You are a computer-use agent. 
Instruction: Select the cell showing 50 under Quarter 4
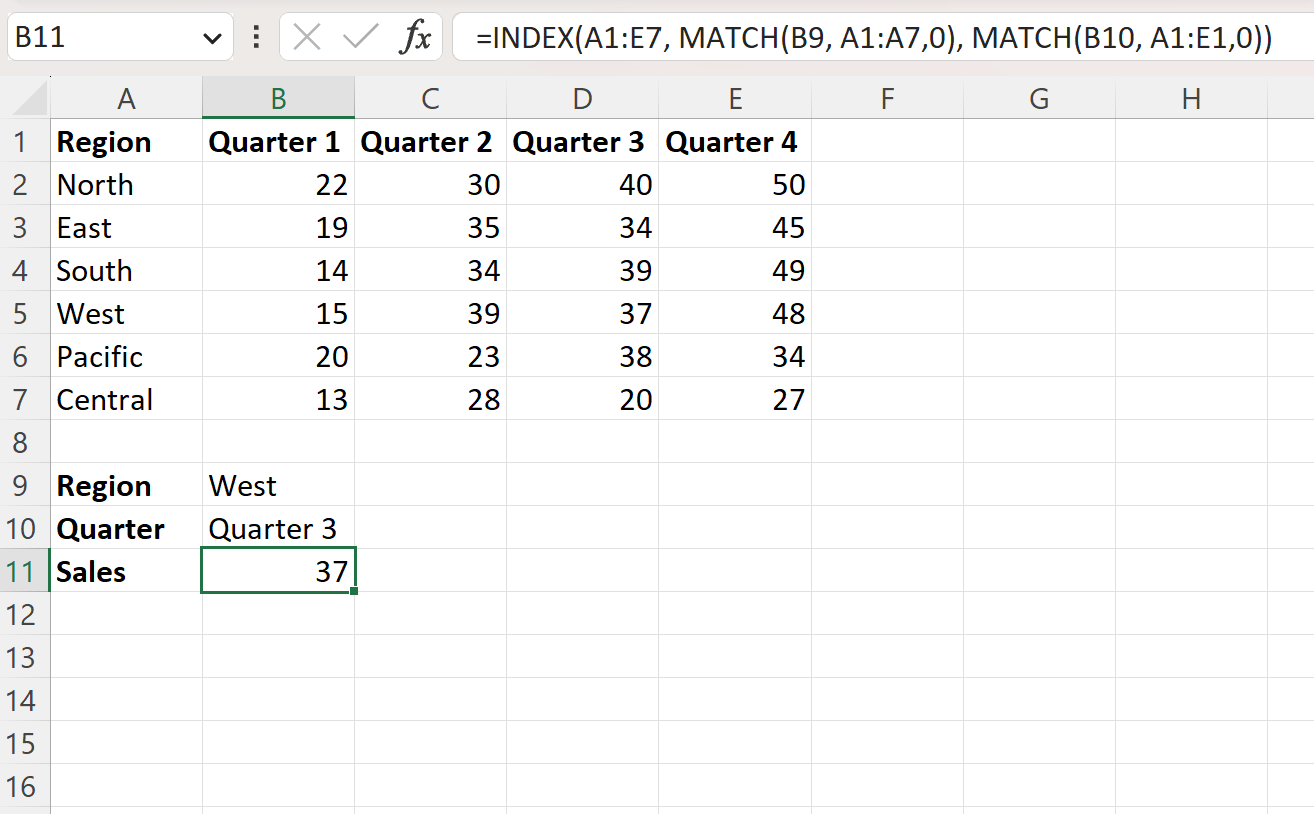tap(735, 184)
